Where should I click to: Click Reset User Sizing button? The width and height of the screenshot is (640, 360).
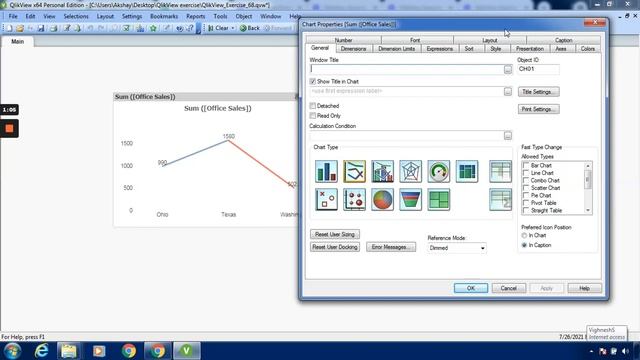335,234
